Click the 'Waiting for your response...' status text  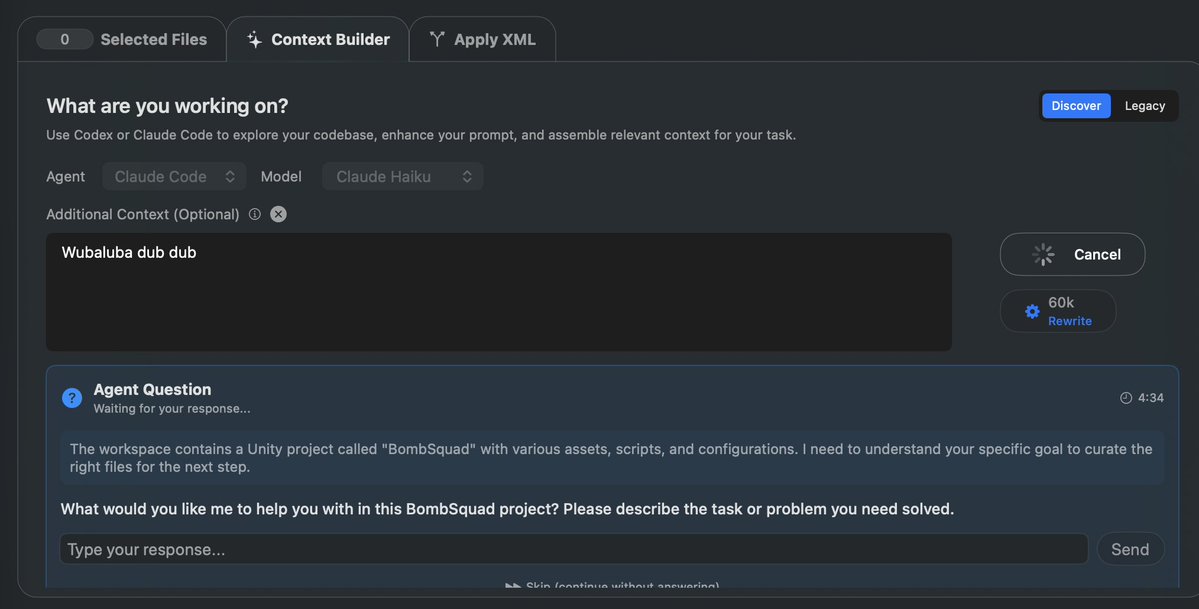pos(172,409)
